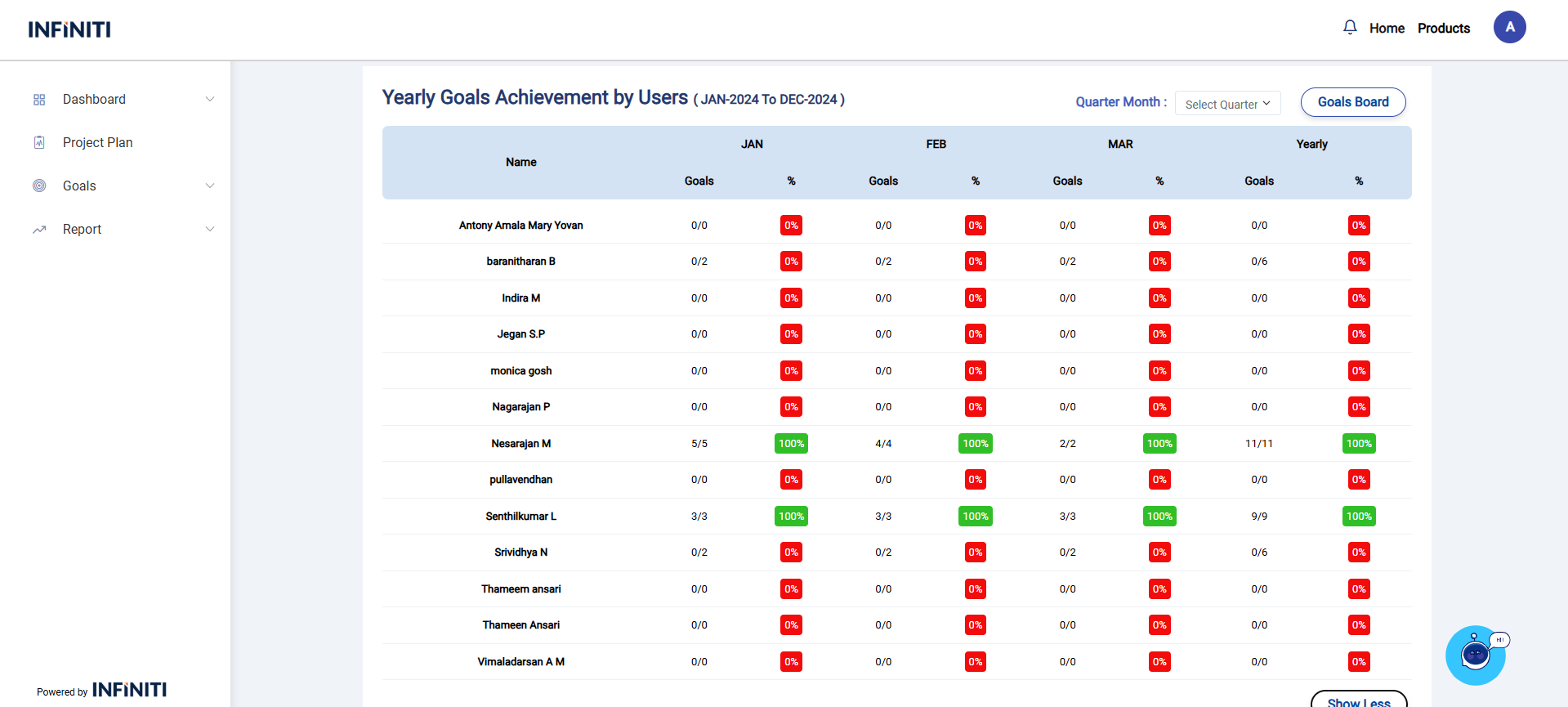
Task: Click the Report trend-line icon
Action: click(39, 230)
